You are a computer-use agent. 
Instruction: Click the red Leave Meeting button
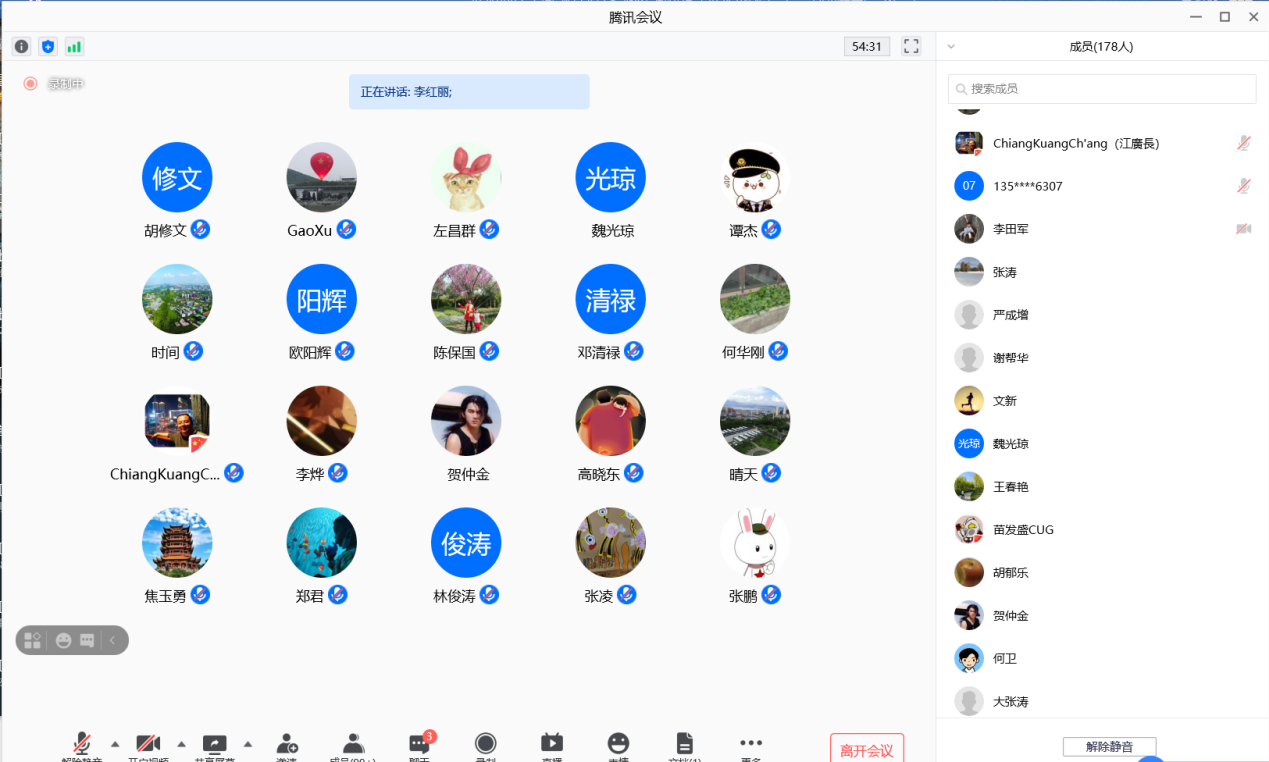tap(866, 749)
